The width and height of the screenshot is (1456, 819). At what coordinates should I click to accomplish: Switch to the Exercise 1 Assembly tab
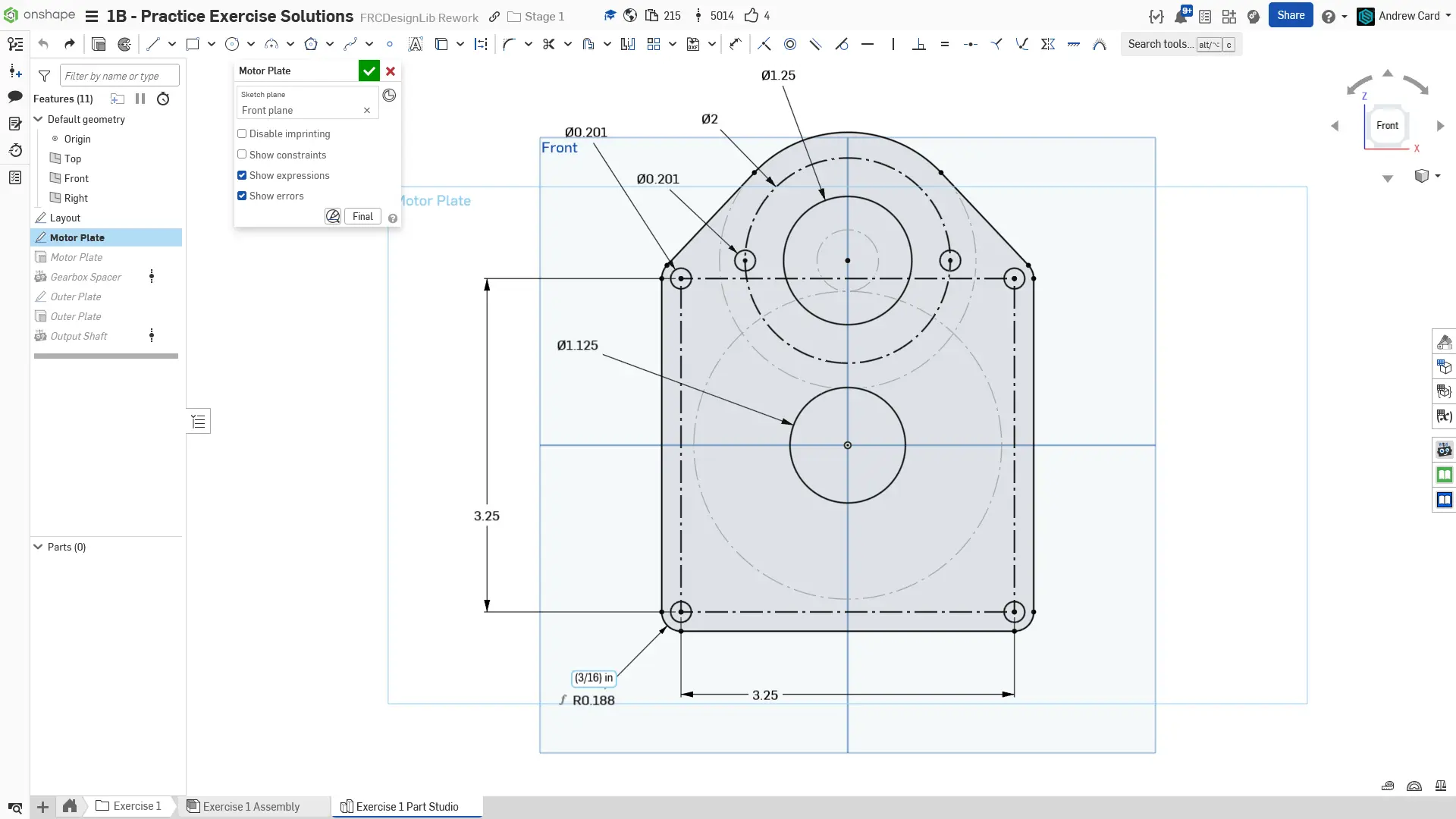pos(250,806)
